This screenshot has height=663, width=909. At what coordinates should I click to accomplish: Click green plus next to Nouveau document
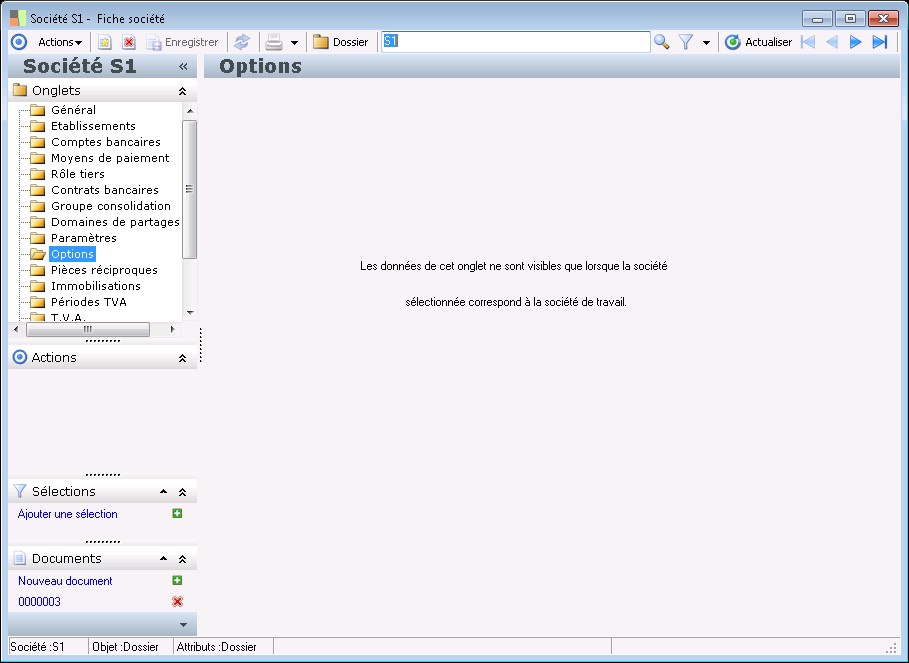(177, 580)
